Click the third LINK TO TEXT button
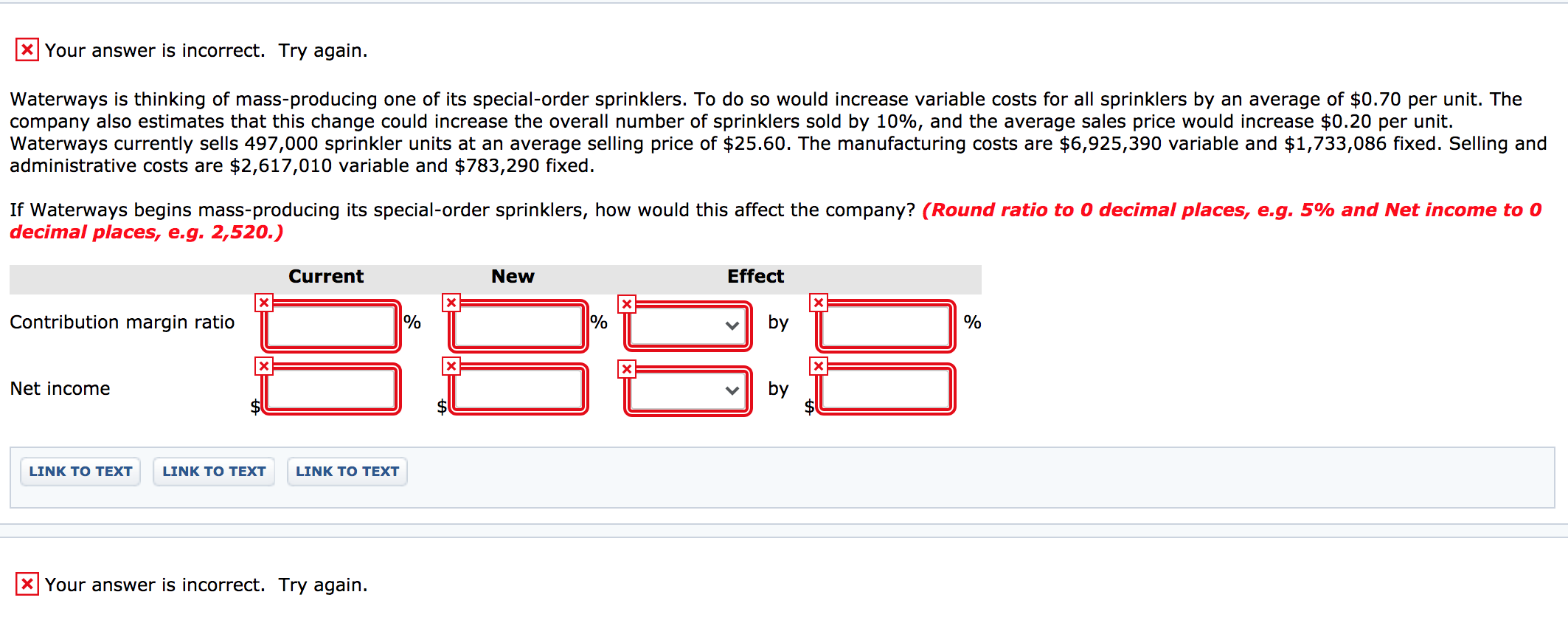Viewport: 1568px width, 620px height. tap(347, 471)
